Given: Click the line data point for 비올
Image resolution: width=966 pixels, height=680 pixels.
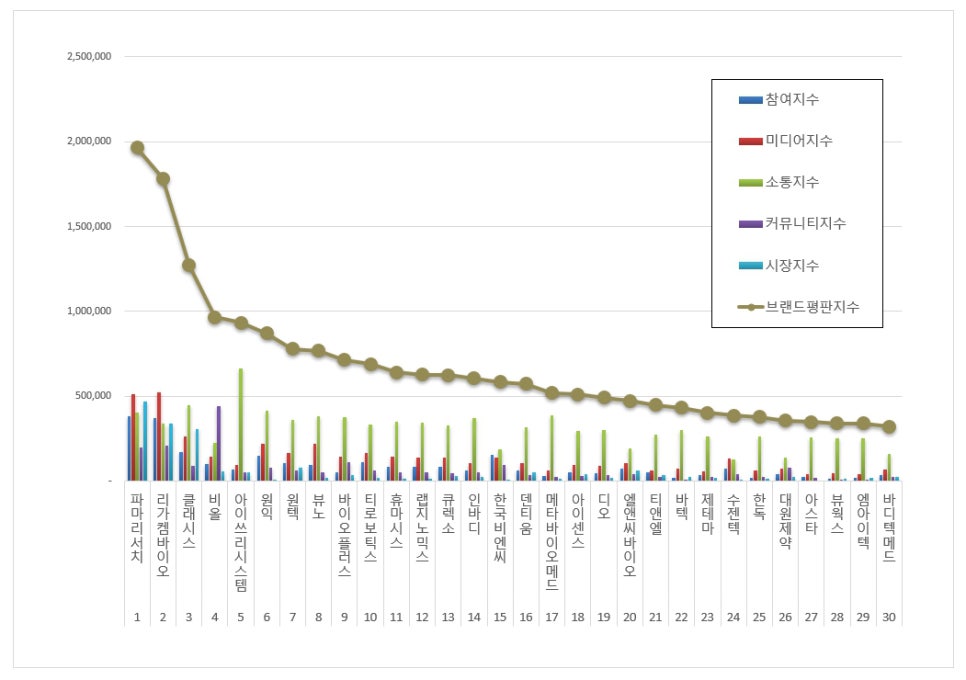Looking at the screenshot, I should (x=214, y=317).
